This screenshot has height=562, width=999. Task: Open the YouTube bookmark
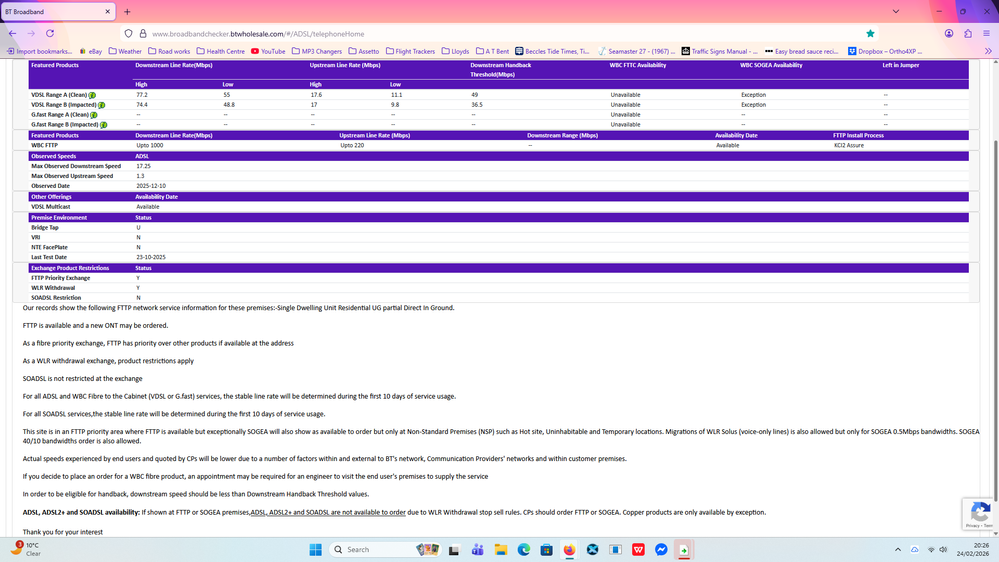(268, 51)
